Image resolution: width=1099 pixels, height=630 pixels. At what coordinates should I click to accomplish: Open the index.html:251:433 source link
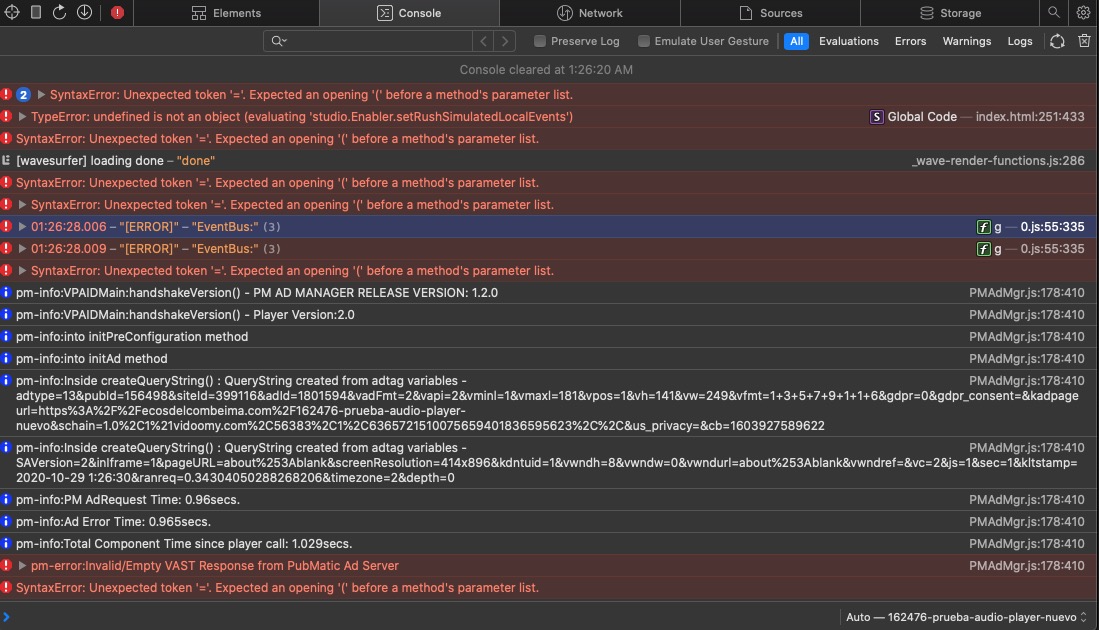point(1029,117)
